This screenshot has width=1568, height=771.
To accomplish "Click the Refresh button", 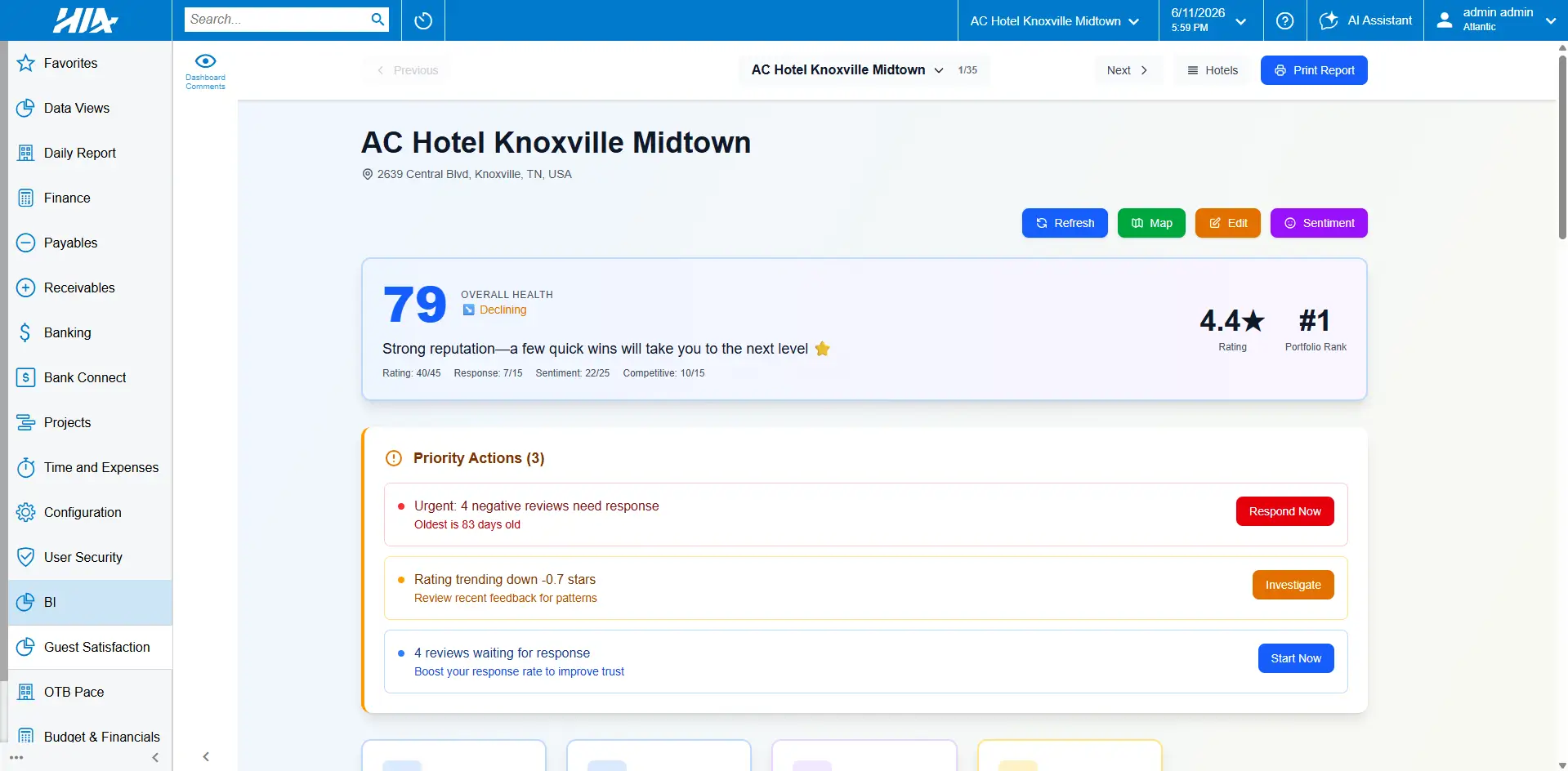I will point(1065,223).
